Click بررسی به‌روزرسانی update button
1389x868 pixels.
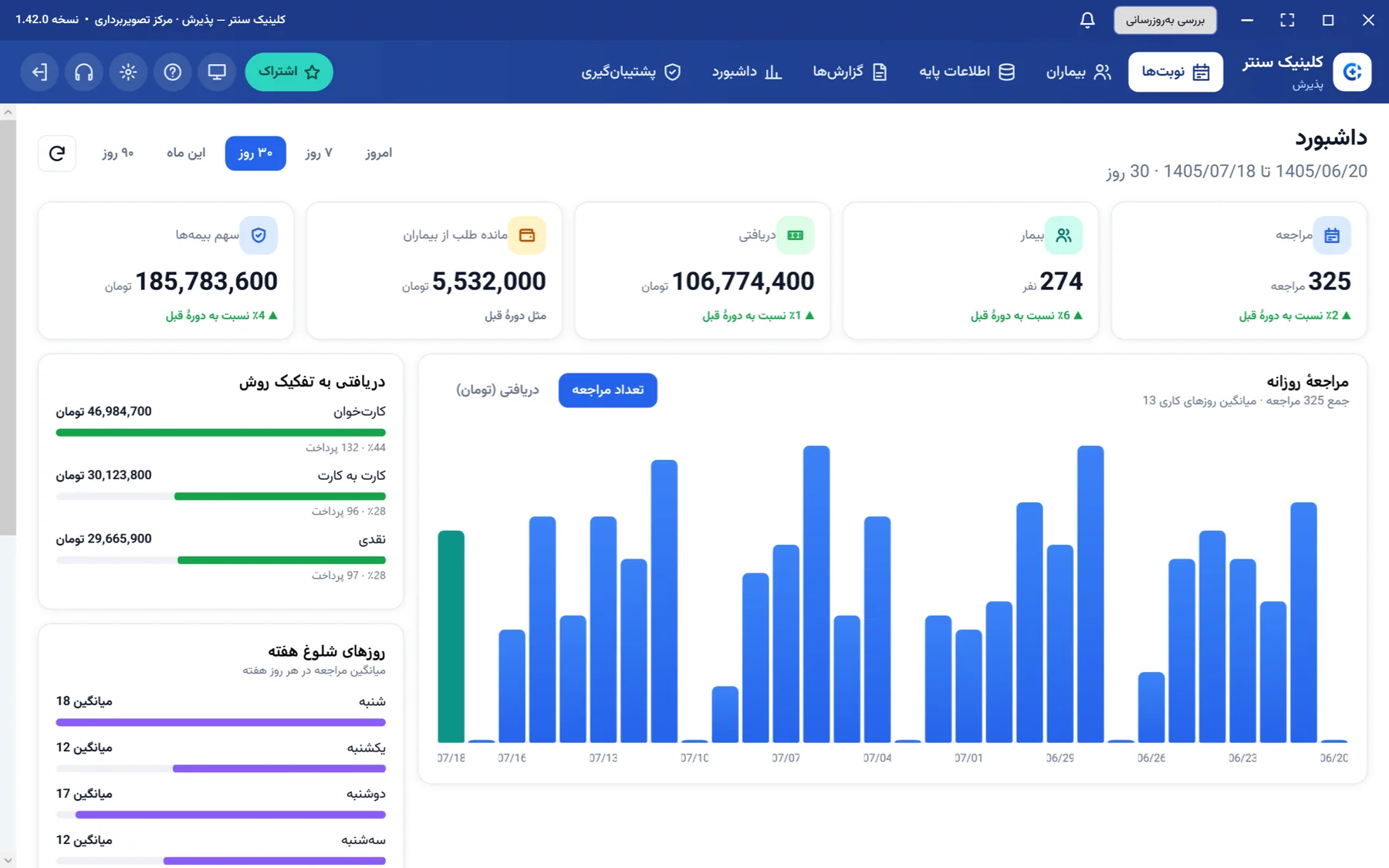tap(1165, 20)
